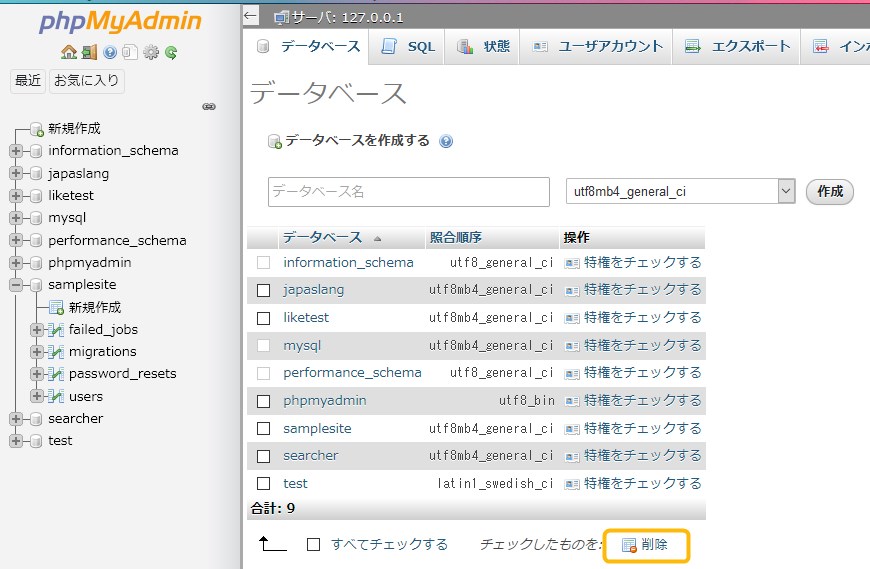The image size is (870, 569).
Task: Open the エクスポート tab
Action: click(739, 46)
